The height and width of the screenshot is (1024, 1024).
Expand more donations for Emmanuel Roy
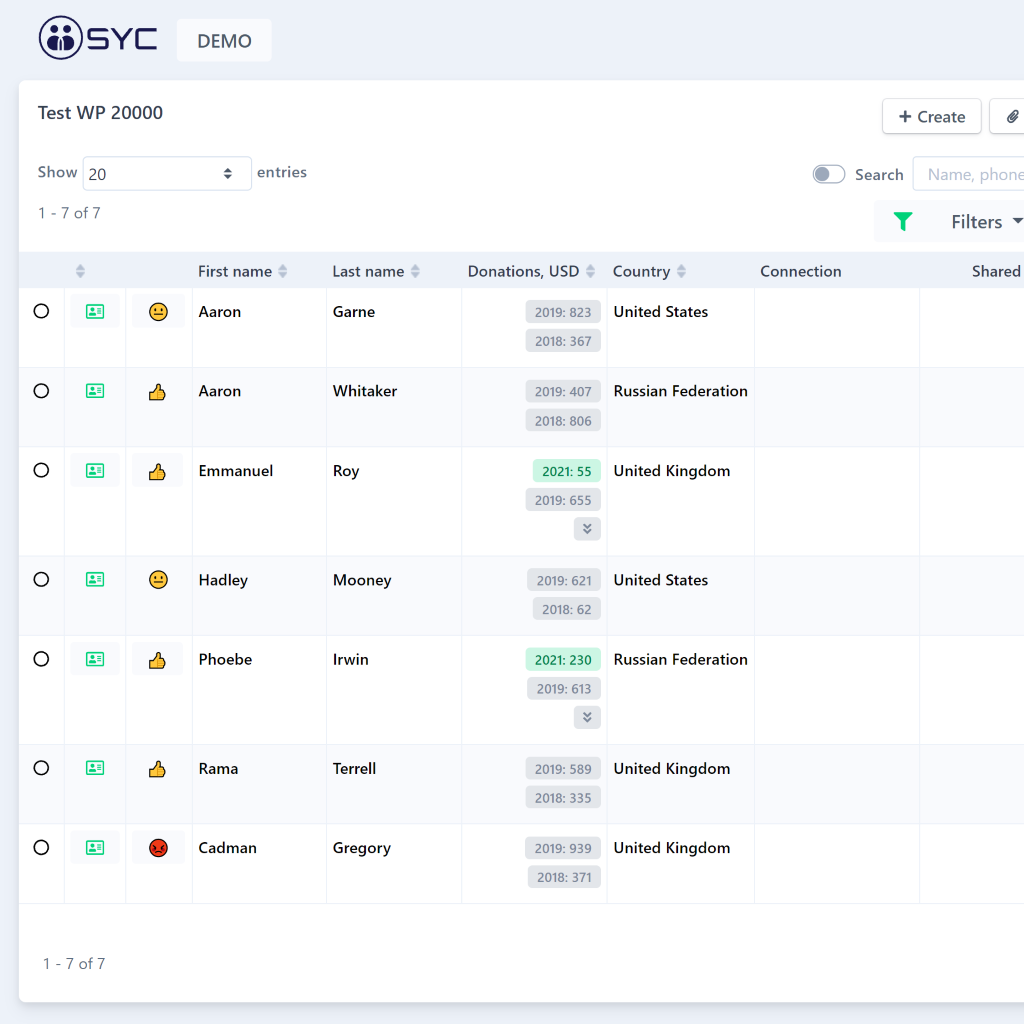(587, 529)
